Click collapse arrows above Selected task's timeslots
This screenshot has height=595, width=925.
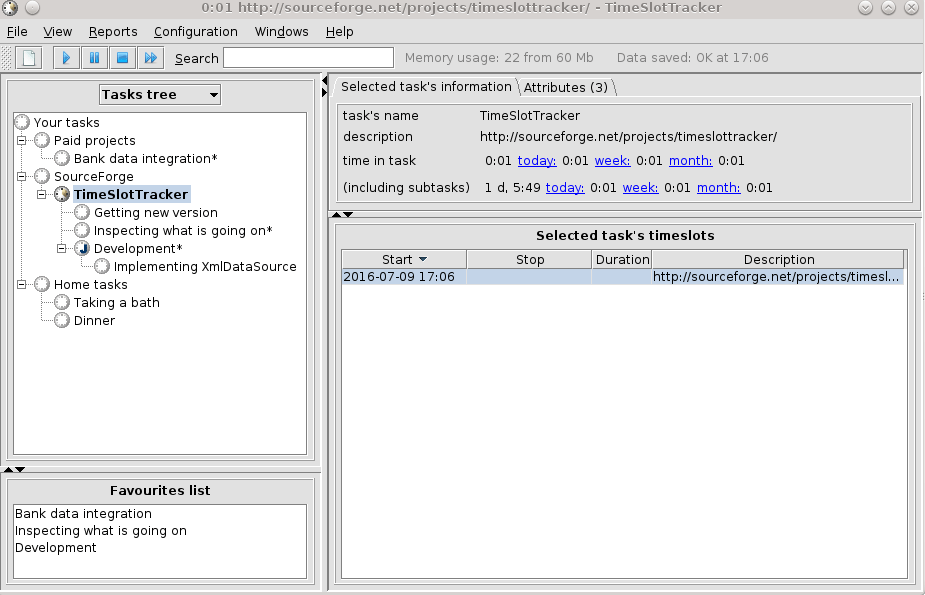(x=342, y=215)
